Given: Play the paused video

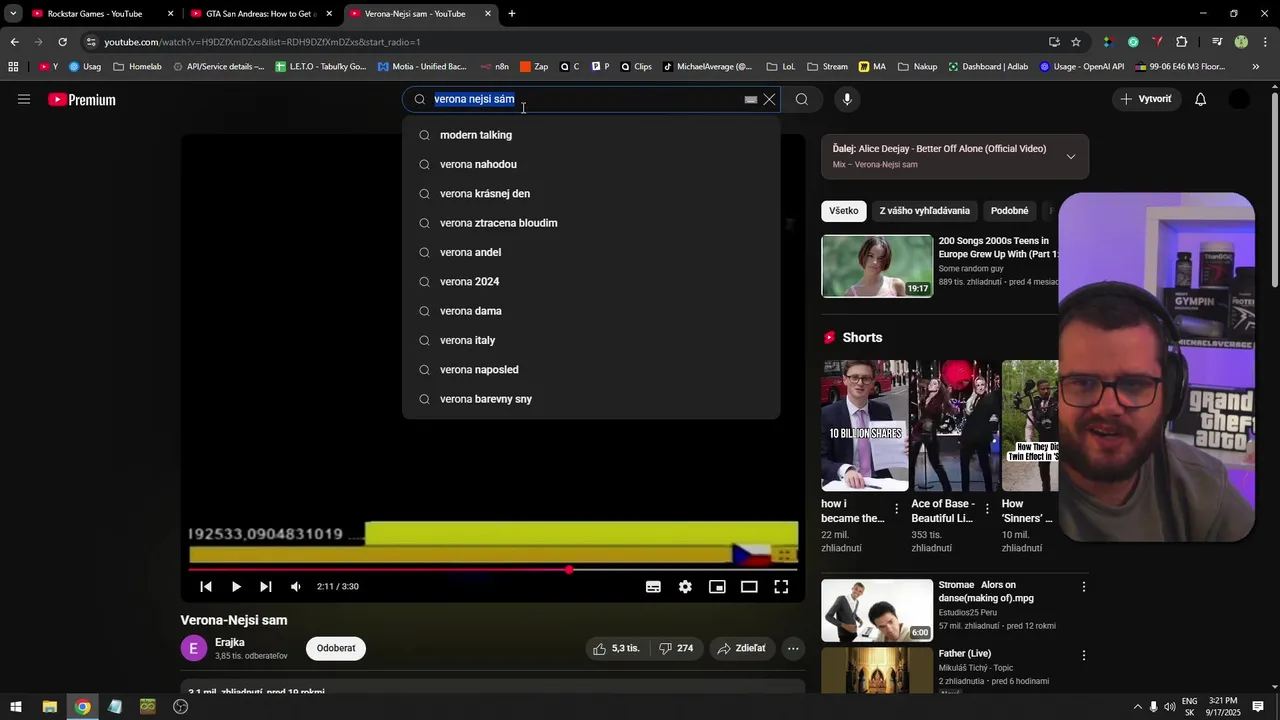Looking at the screenshot, I should (236, 587).
